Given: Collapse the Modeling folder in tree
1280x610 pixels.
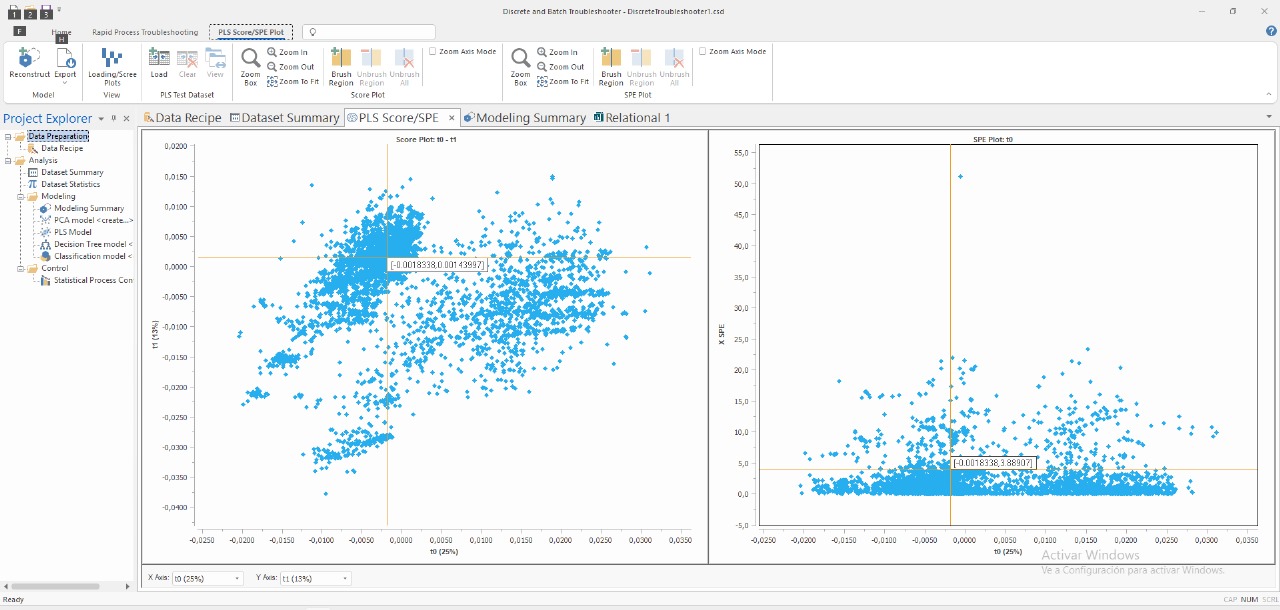Looking at the screenshot, I should pyautogui.click(x=20, y=197).
